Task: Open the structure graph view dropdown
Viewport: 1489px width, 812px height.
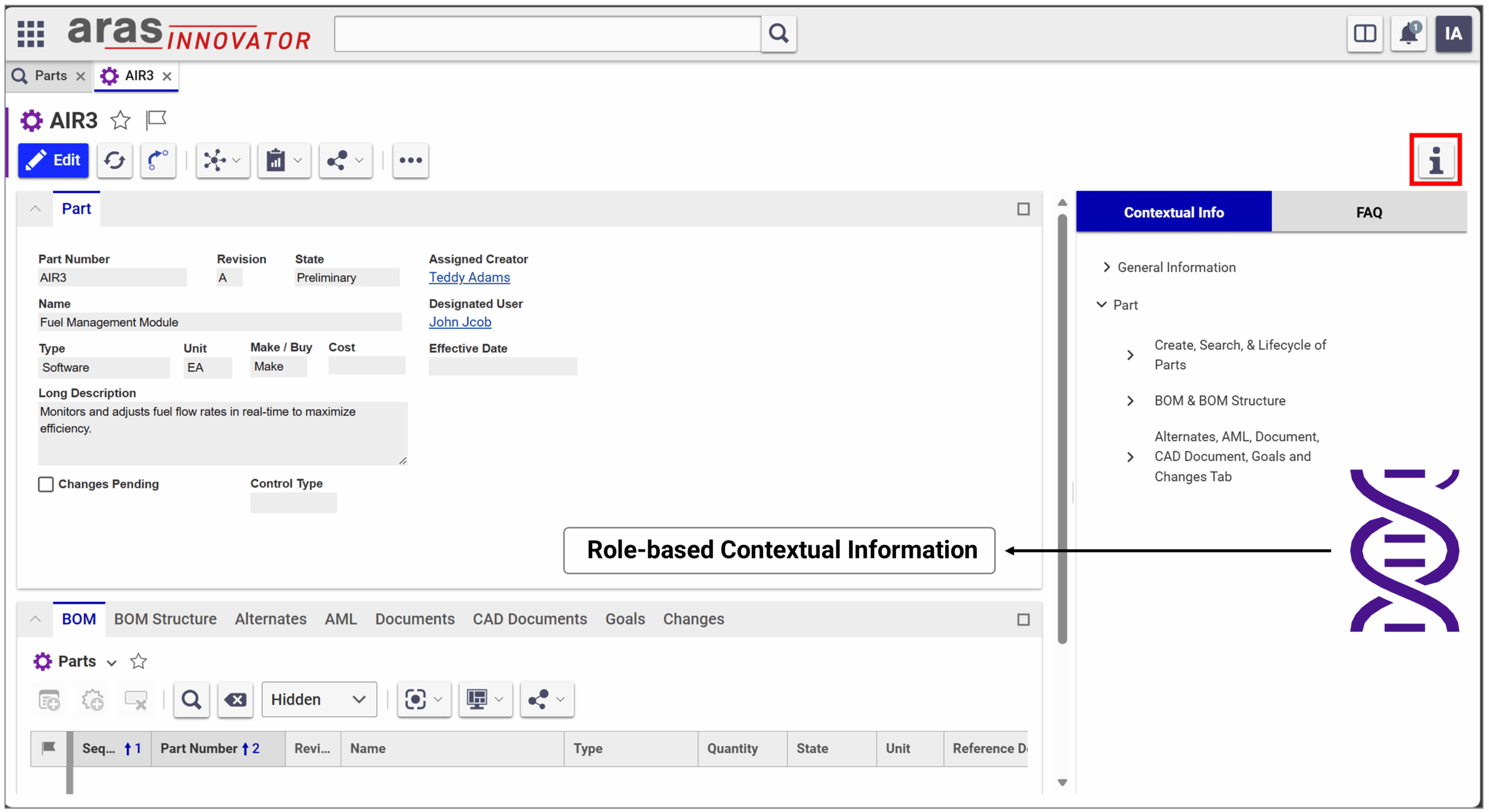Action: pos(223,160)
